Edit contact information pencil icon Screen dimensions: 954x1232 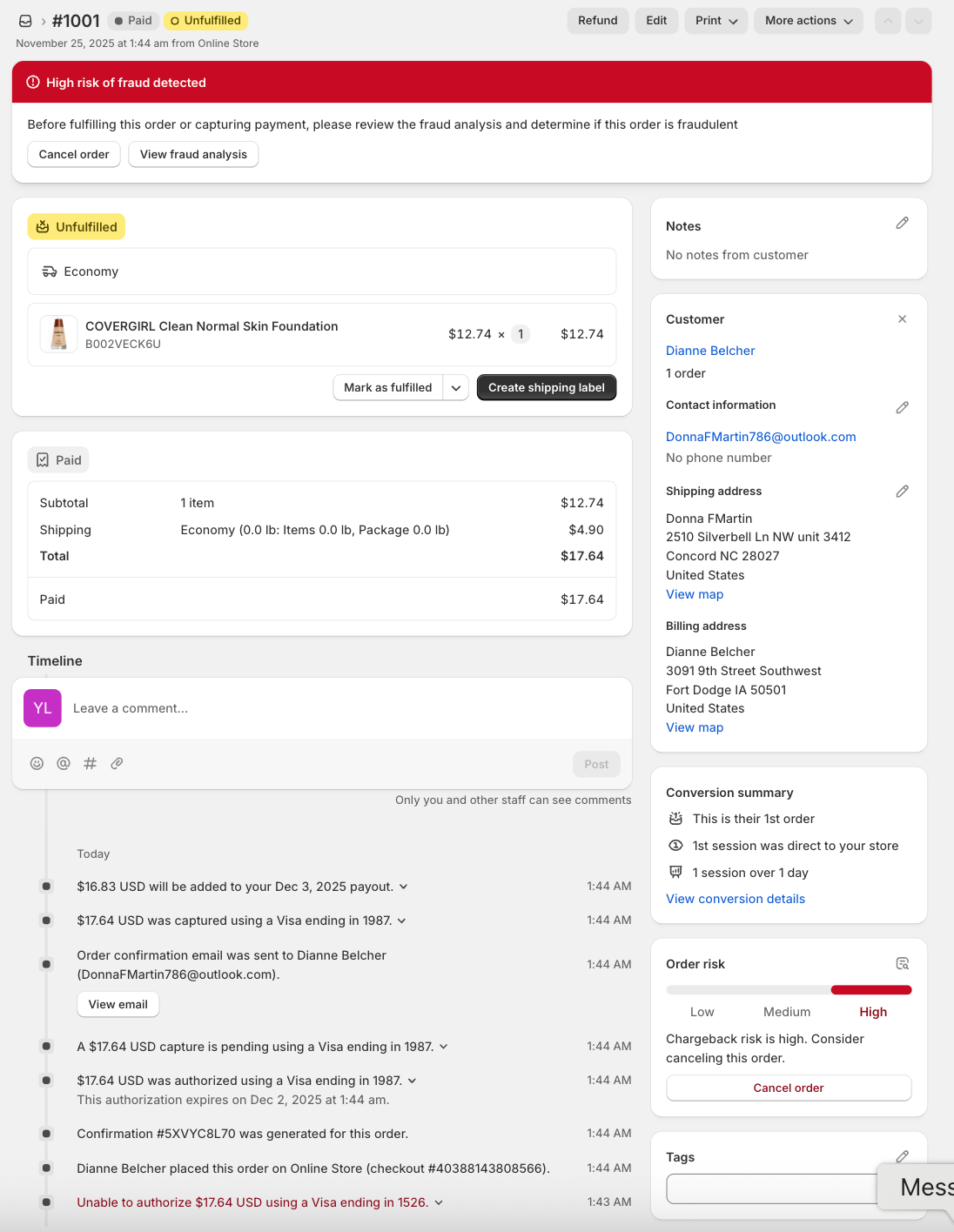(x=902, y=407)
